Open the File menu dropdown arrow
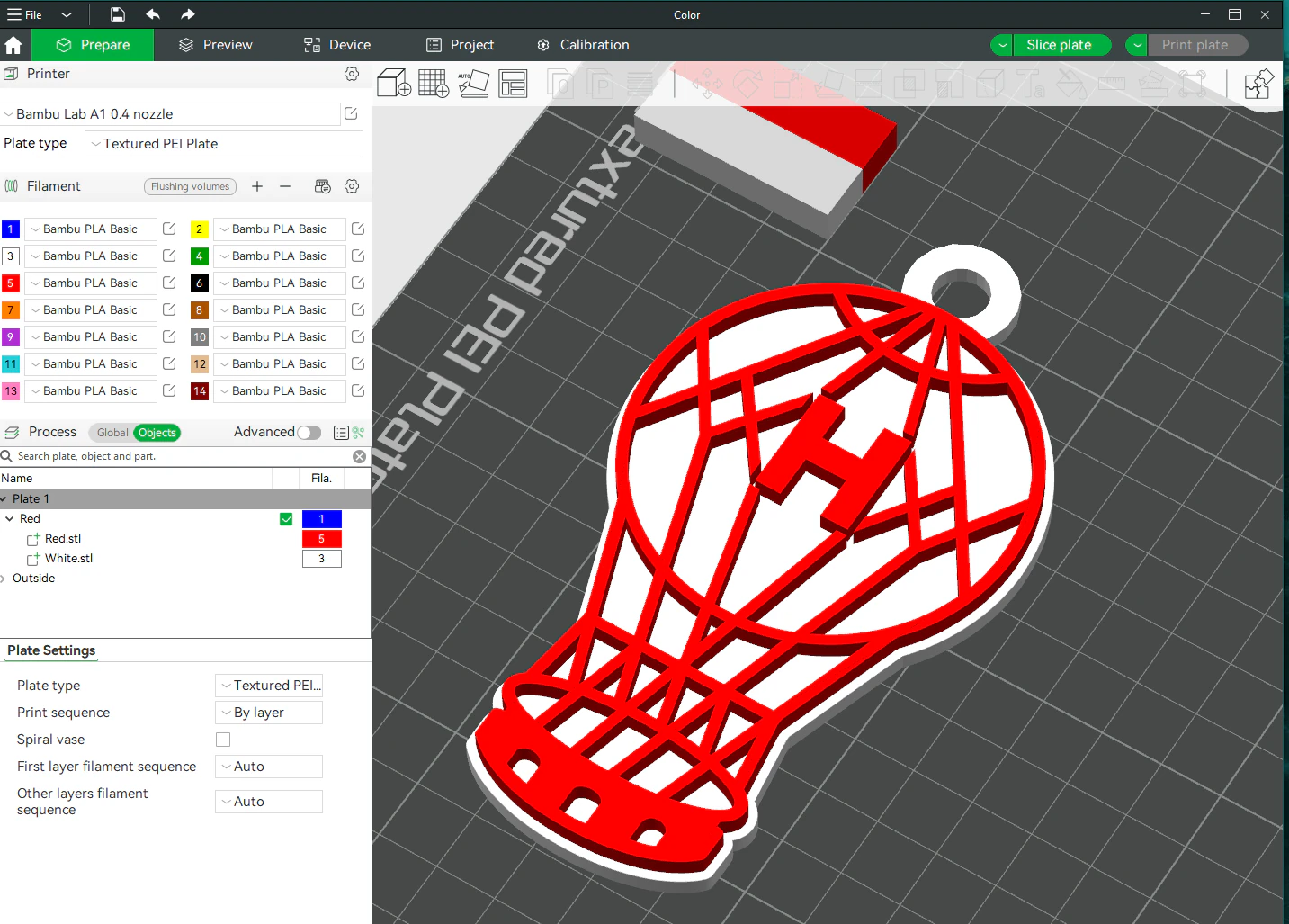 pyautogui.click(x=67, y=14)
